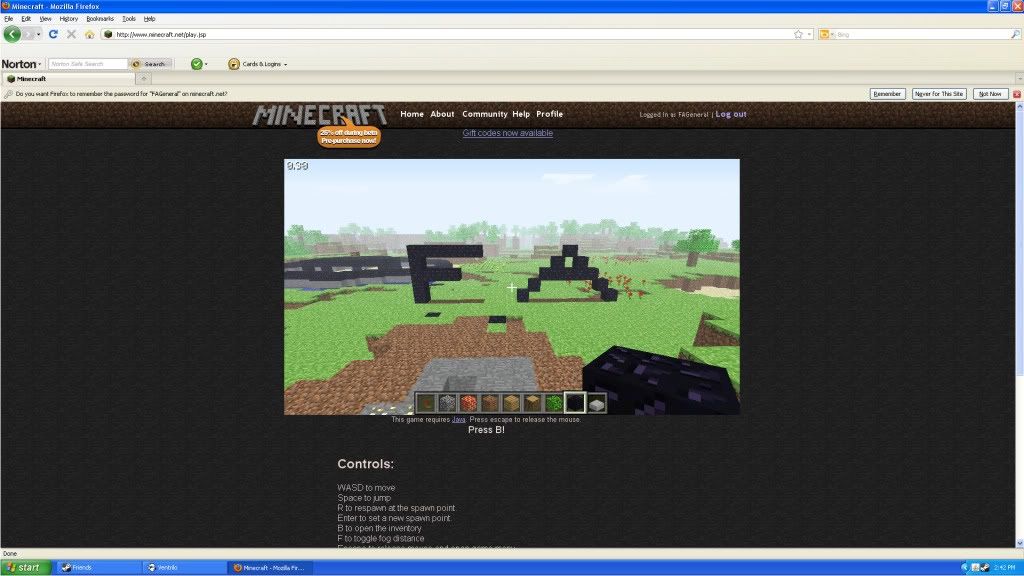
Task: Open the back/forward history dropdown
Action: click(39, 34)
